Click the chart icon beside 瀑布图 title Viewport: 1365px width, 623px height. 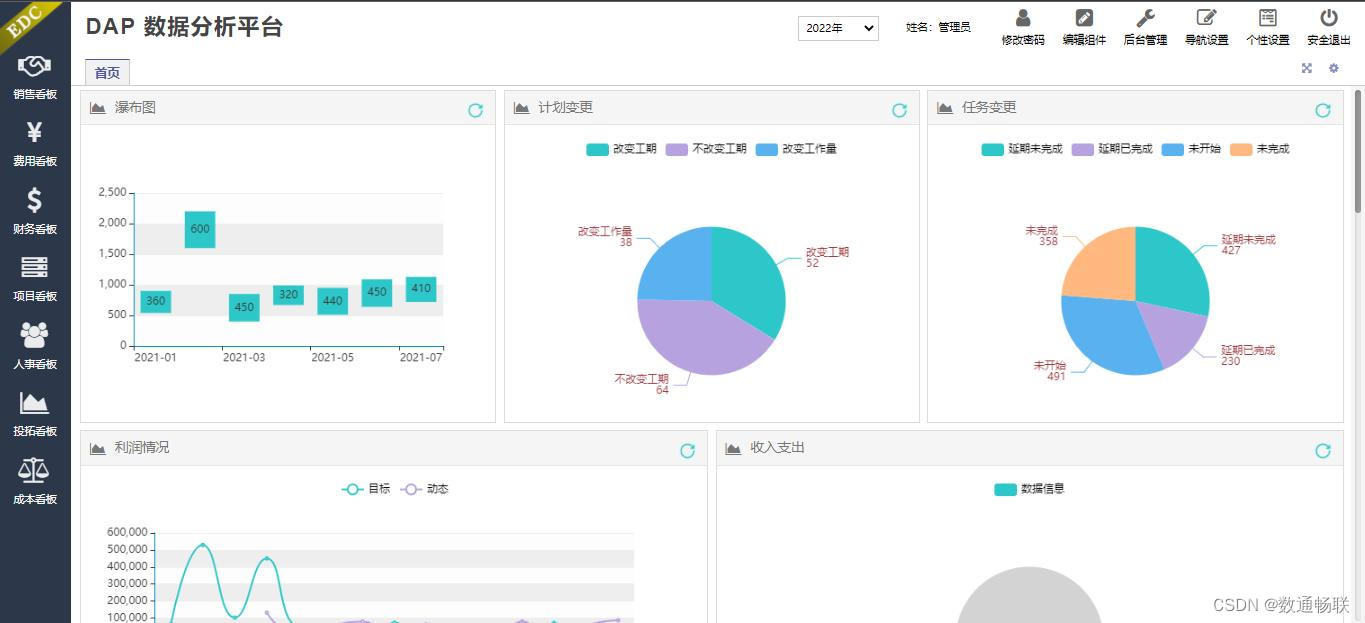(98, 108)
